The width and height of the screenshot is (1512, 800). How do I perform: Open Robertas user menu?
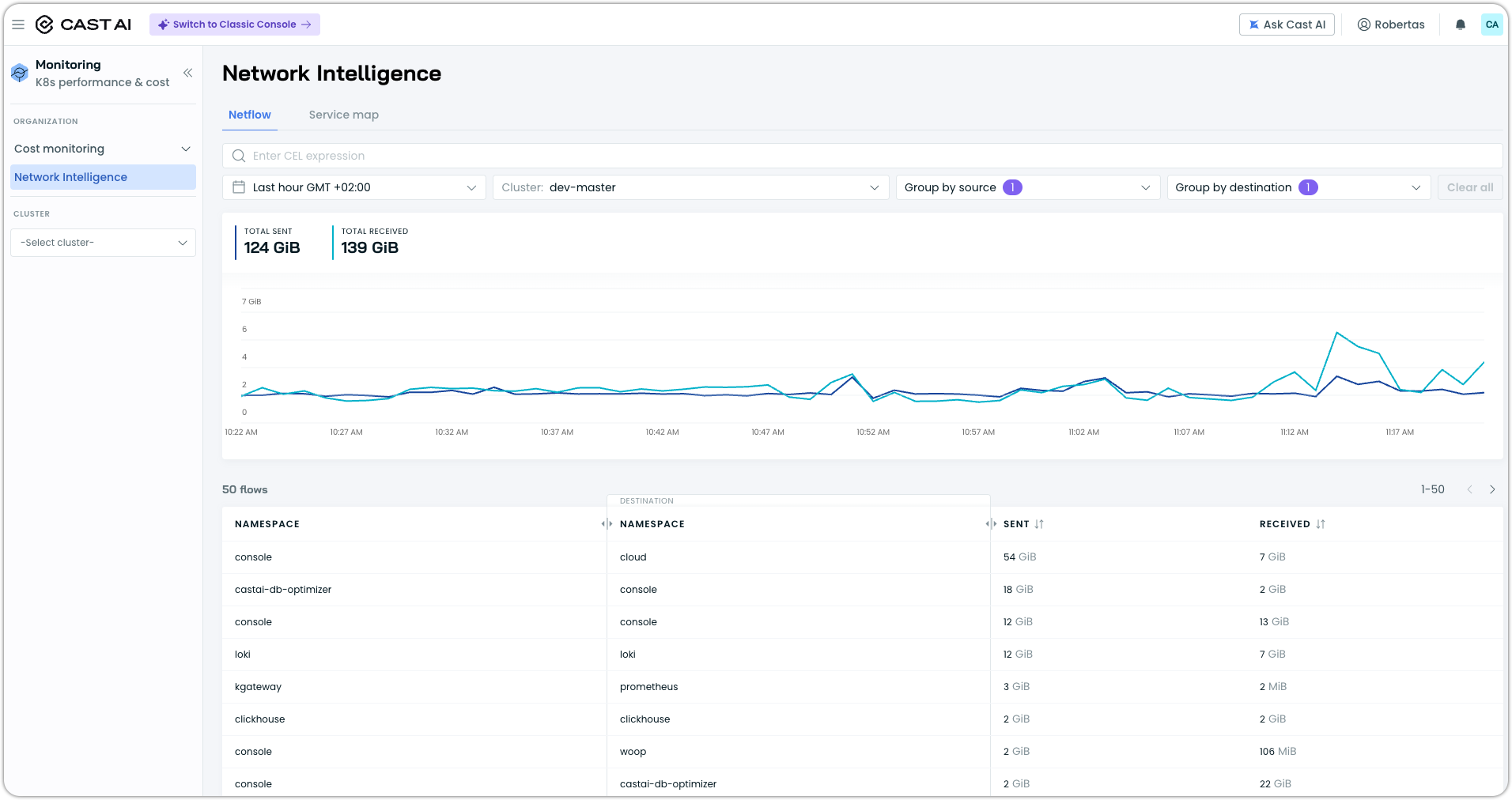pyautogui.click(x=1391, y=25)
